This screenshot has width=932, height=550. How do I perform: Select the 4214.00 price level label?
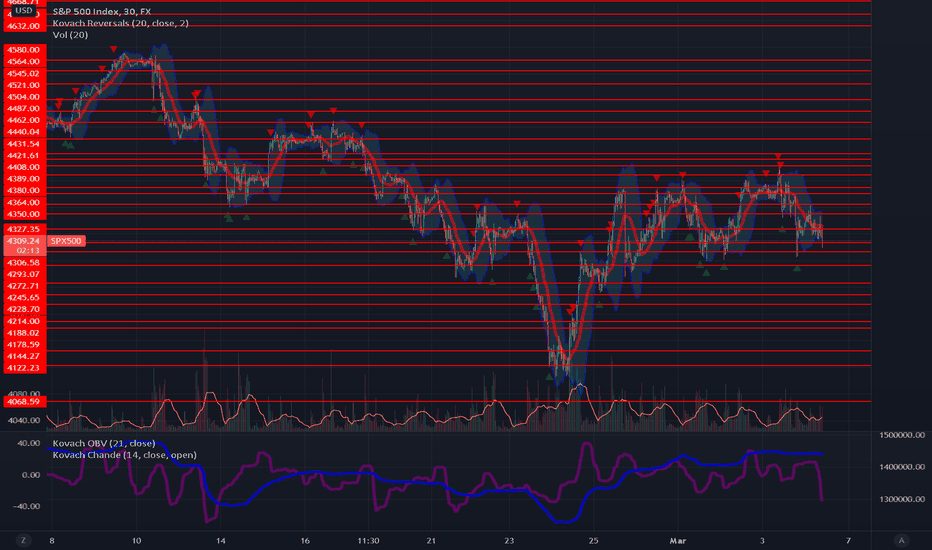tap(24, 321)
